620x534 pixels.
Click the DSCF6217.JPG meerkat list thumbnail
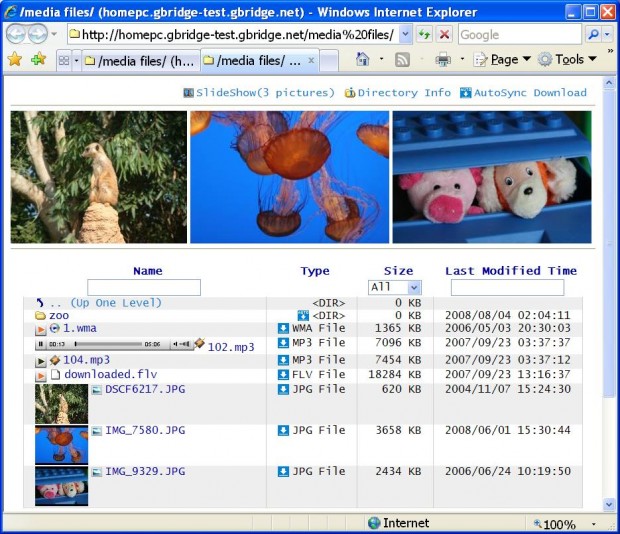[x=62, y=404]
